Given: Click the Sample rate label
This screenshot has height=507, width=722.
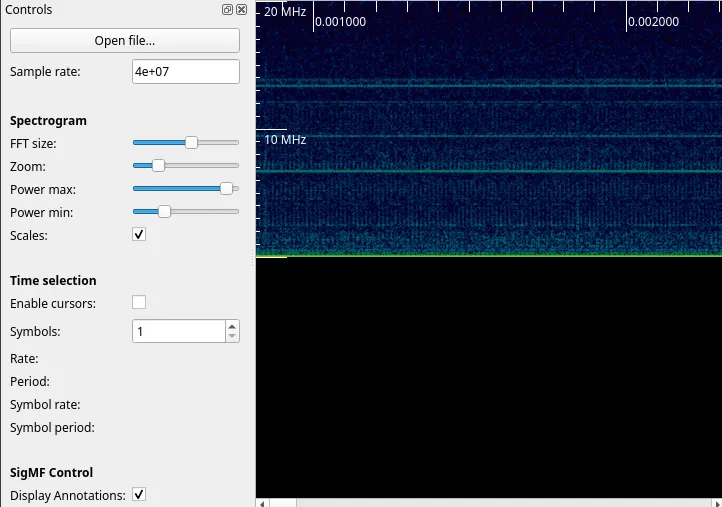Looking at the screenshot, I should (x=45, y=72).
